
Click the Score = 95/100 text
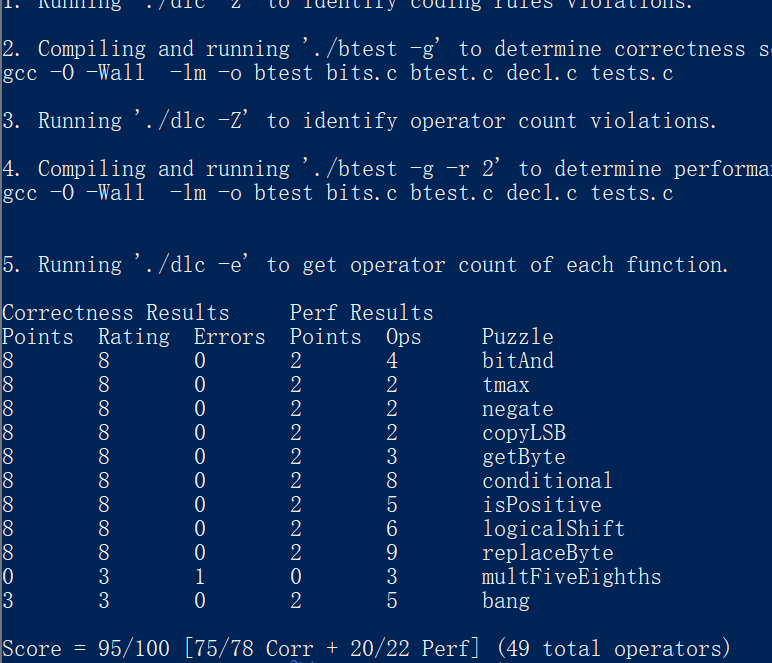coord(85,649)
